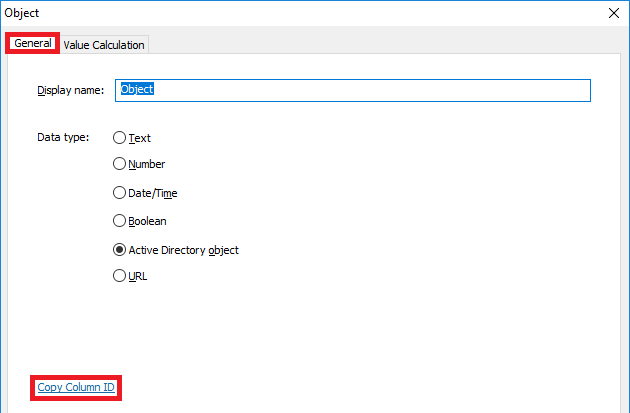Image resolution: width=630 pixels, height=413 pixels.
Task: Click the Display name text field
Action: 353,90
